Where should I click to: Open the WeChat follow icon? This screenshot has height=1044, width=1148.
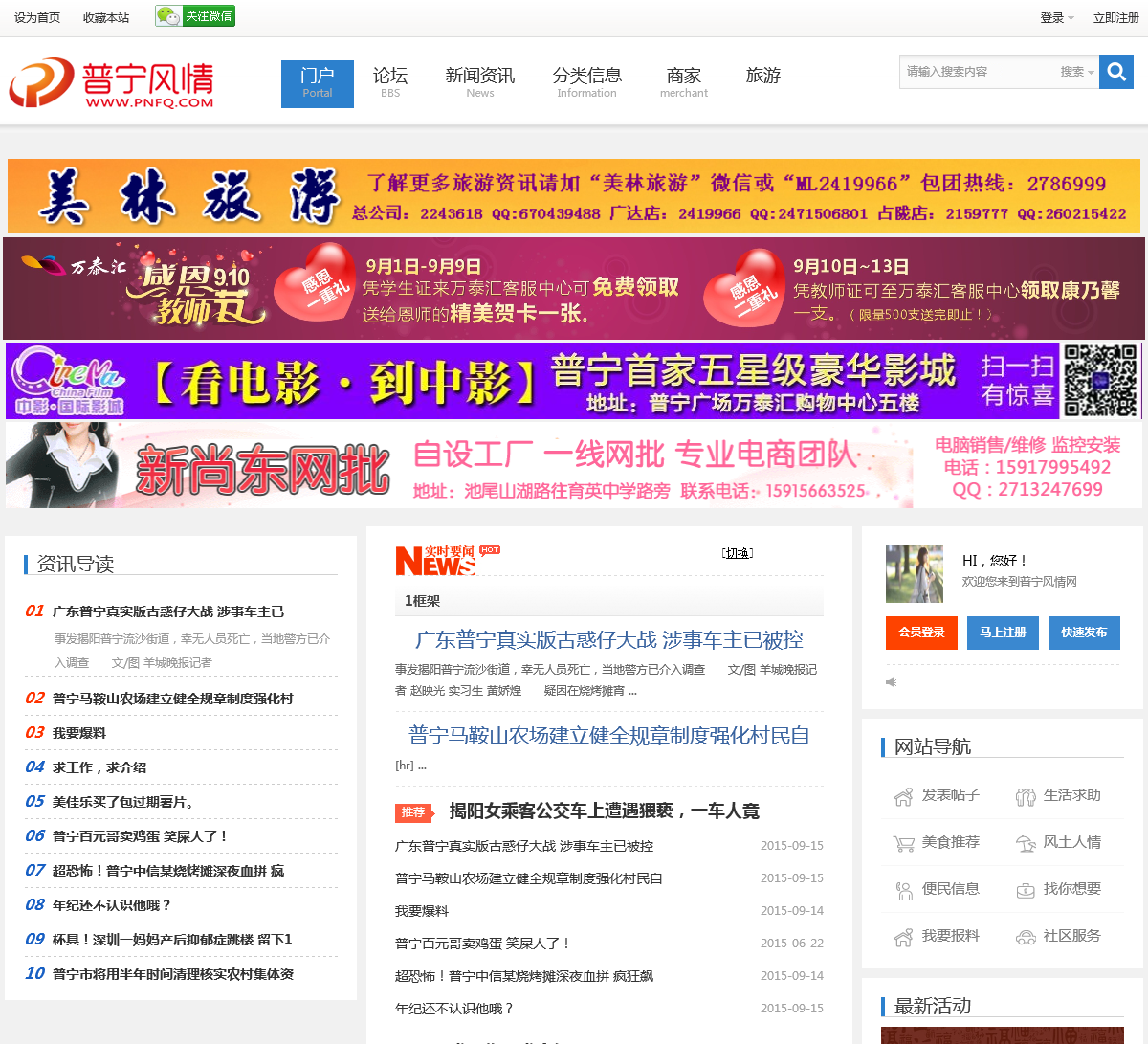(x=195, y=16)
